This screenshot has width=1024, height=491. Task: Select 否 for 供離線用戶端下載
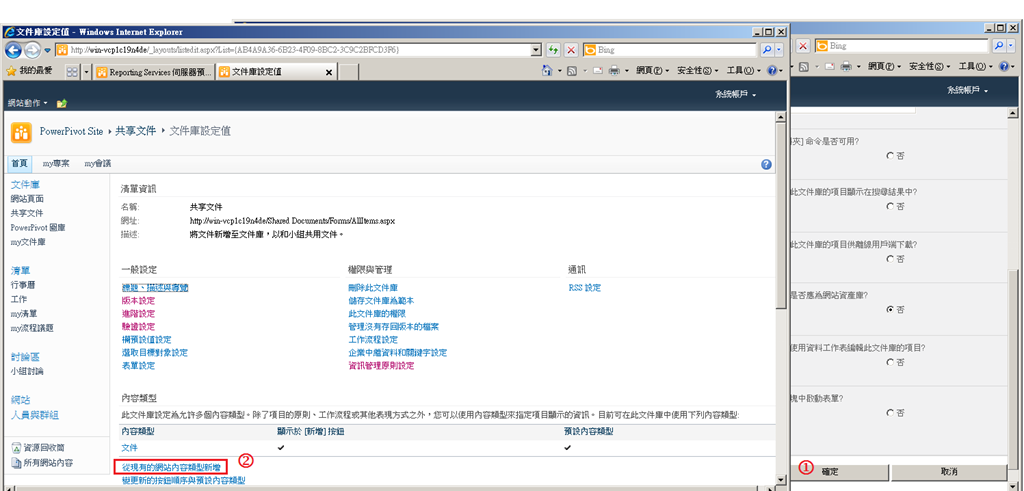pos(890,259)
